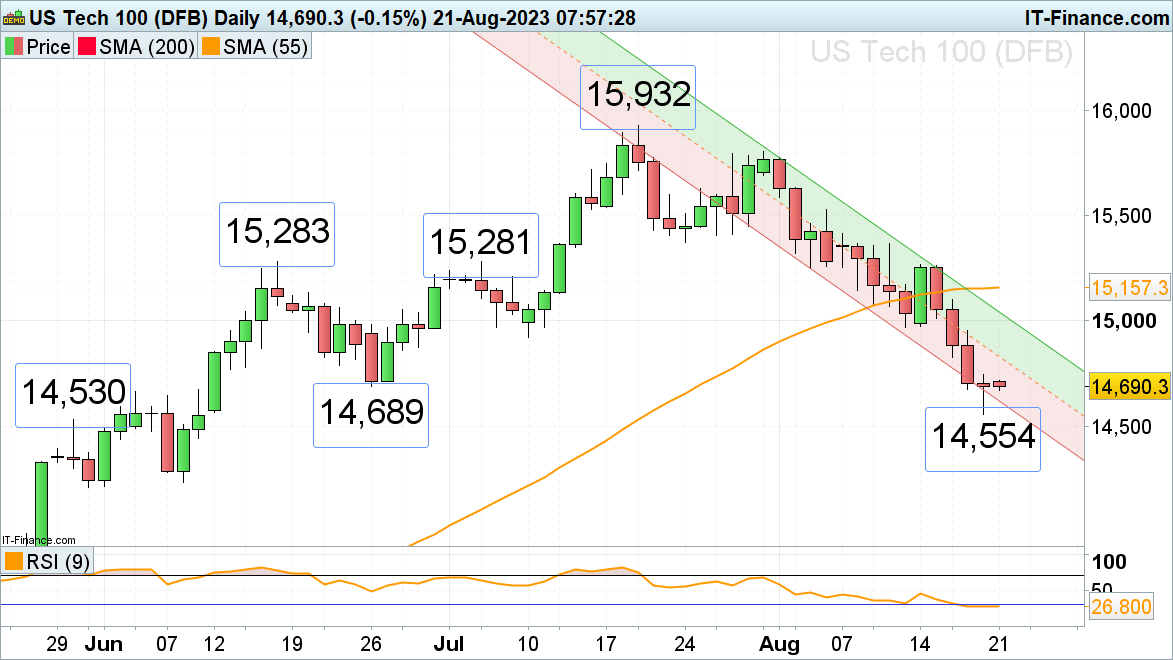Click the 21 date axis label

coord(998,644)
